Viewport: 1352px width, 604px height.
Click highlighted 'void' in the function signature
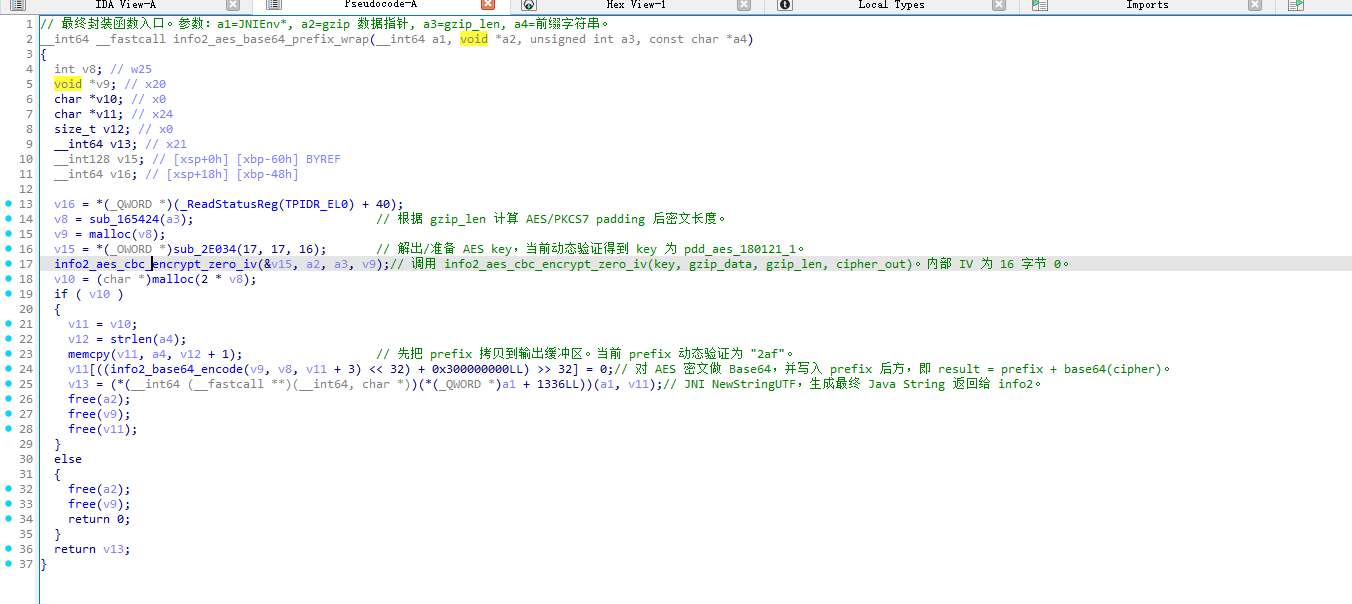coord(474,39)
